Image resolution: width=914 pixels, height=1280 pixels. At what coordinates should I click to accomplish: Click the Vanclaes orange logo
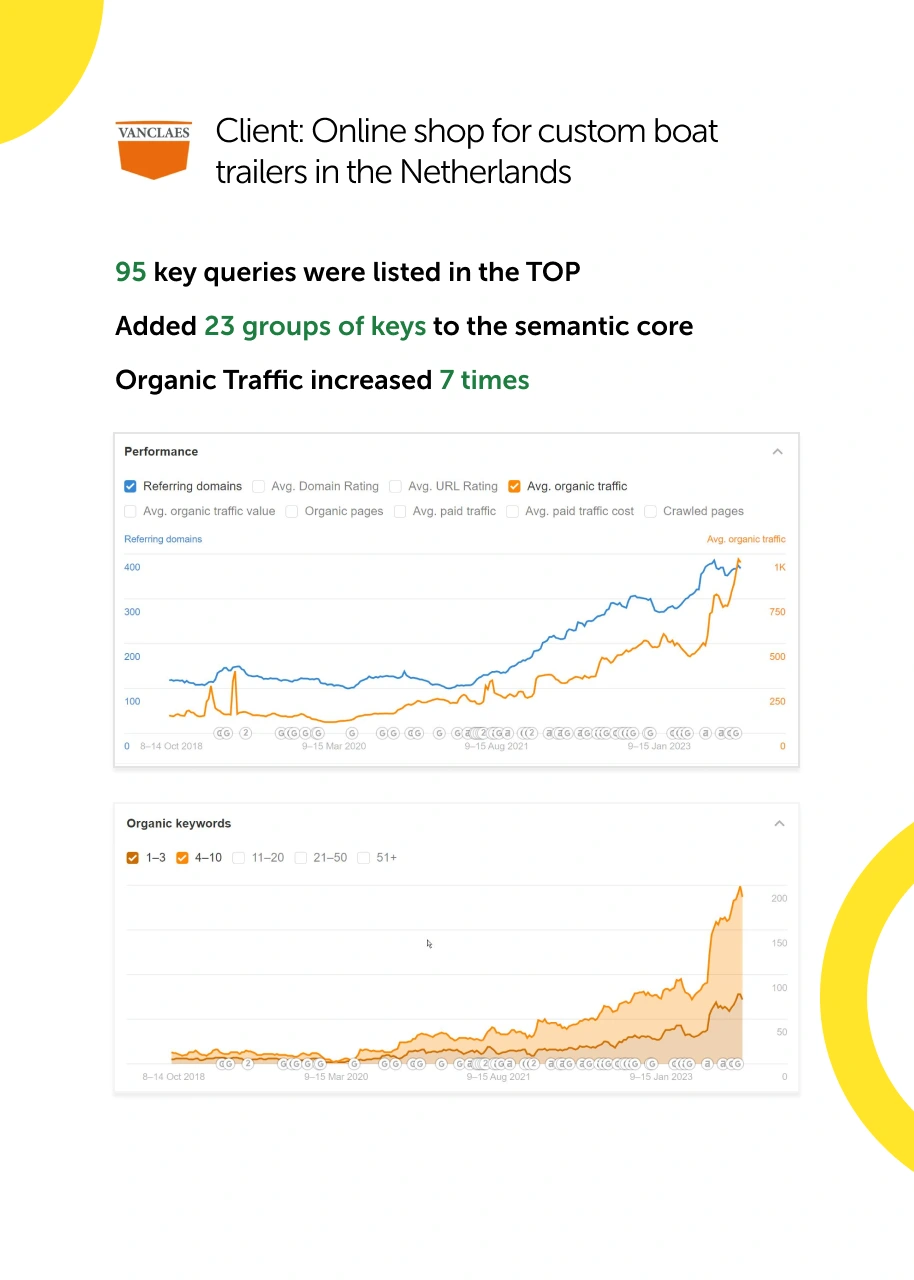154,150
